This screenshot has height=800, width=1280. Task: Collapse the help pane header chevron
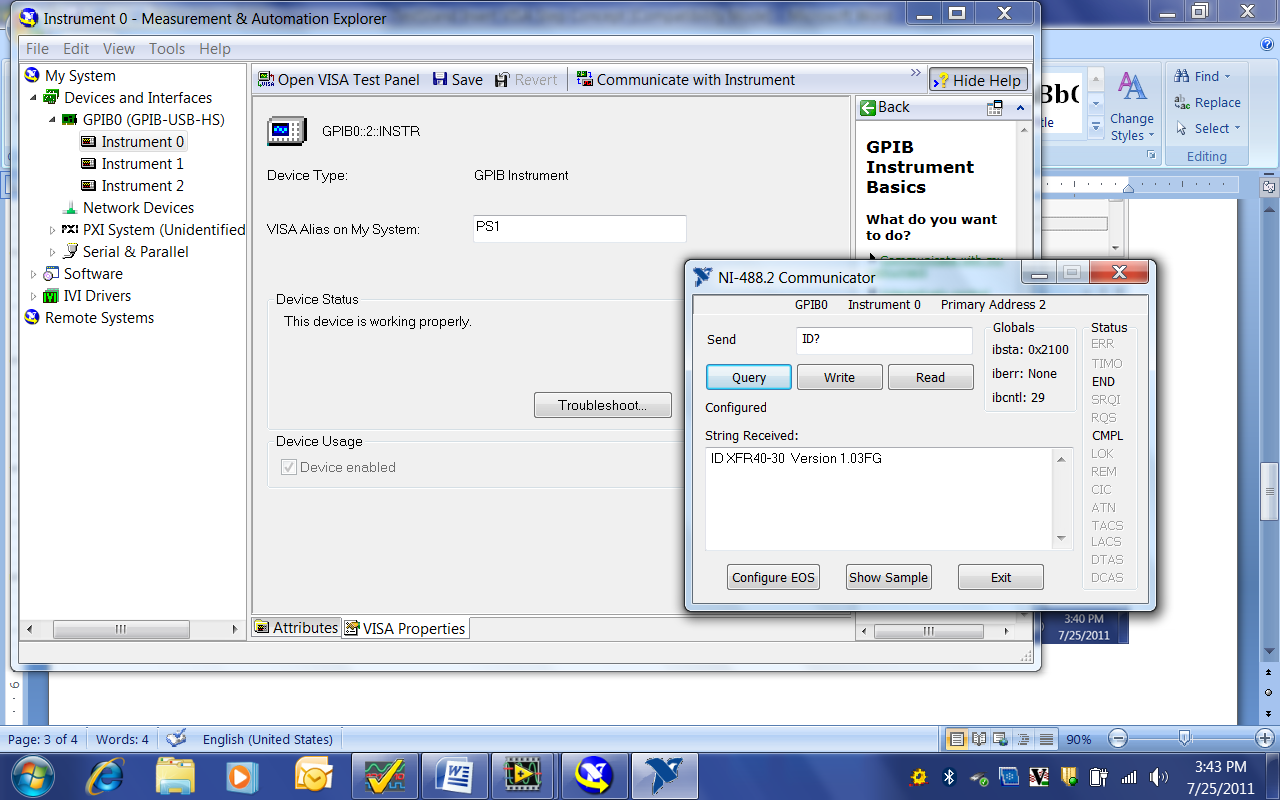tap(1020, 107)
